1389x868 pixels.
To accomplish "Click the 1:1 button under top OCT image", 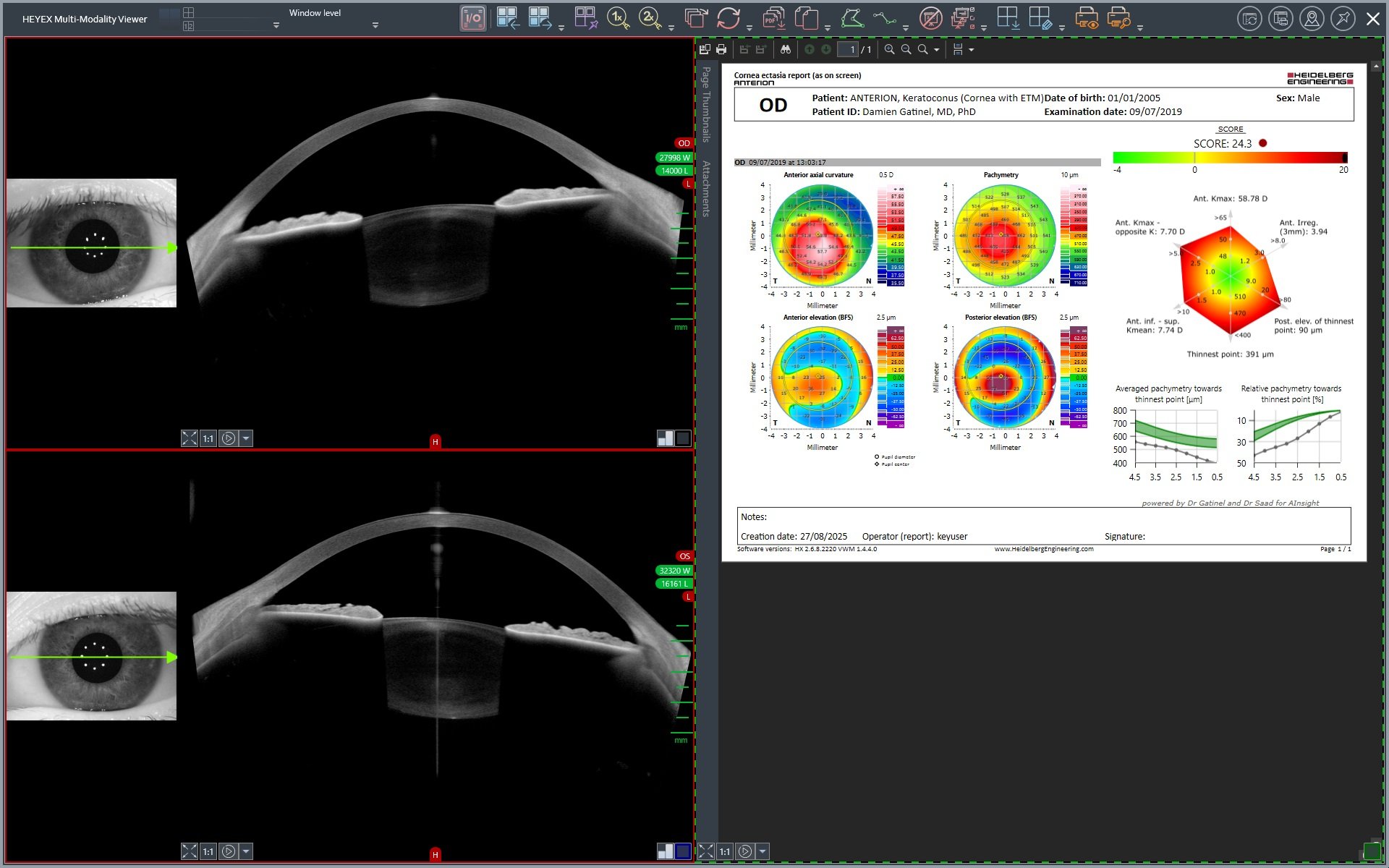I will pos(208,438).
